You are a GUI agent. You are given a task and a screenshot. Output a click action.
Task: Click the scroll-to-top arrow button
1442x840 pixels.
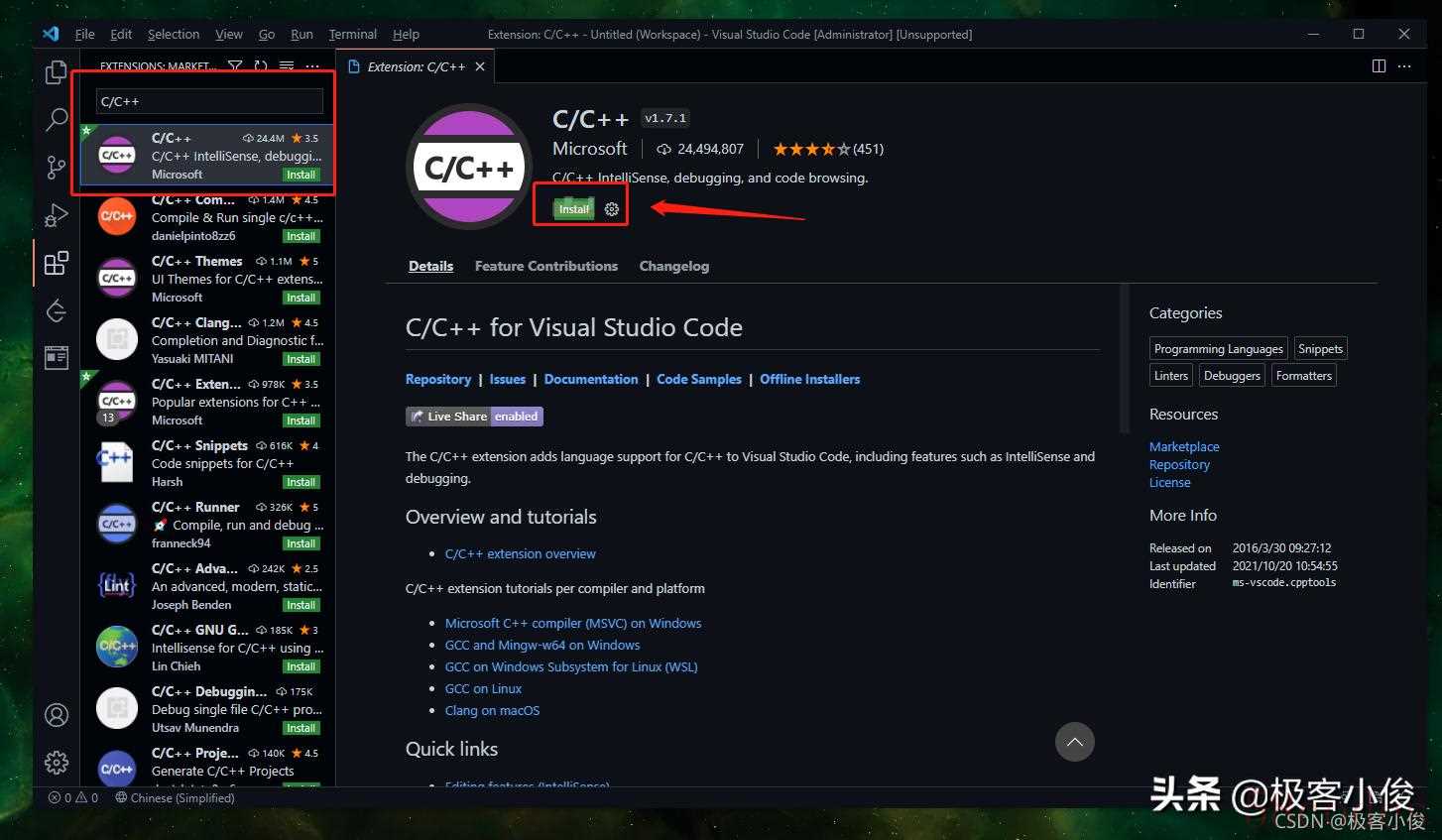(1074, 742)
